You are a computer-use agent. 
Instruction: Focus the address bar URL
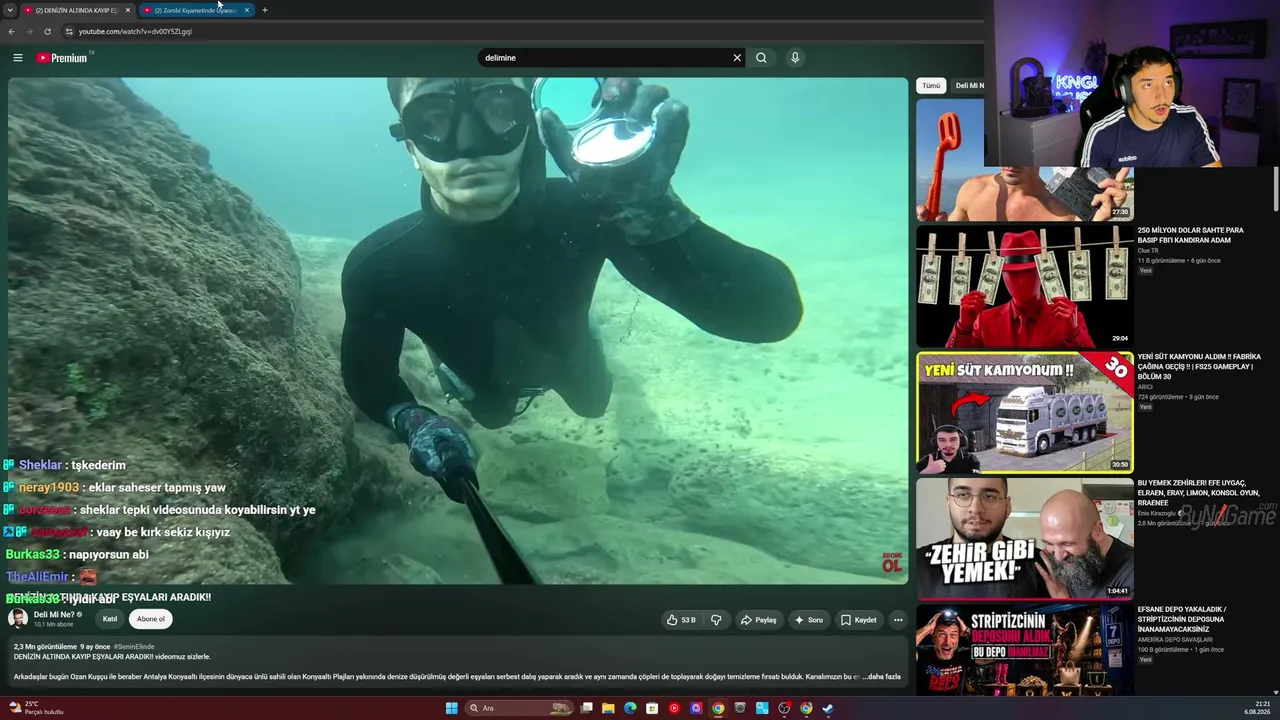[x=135, y=31]
